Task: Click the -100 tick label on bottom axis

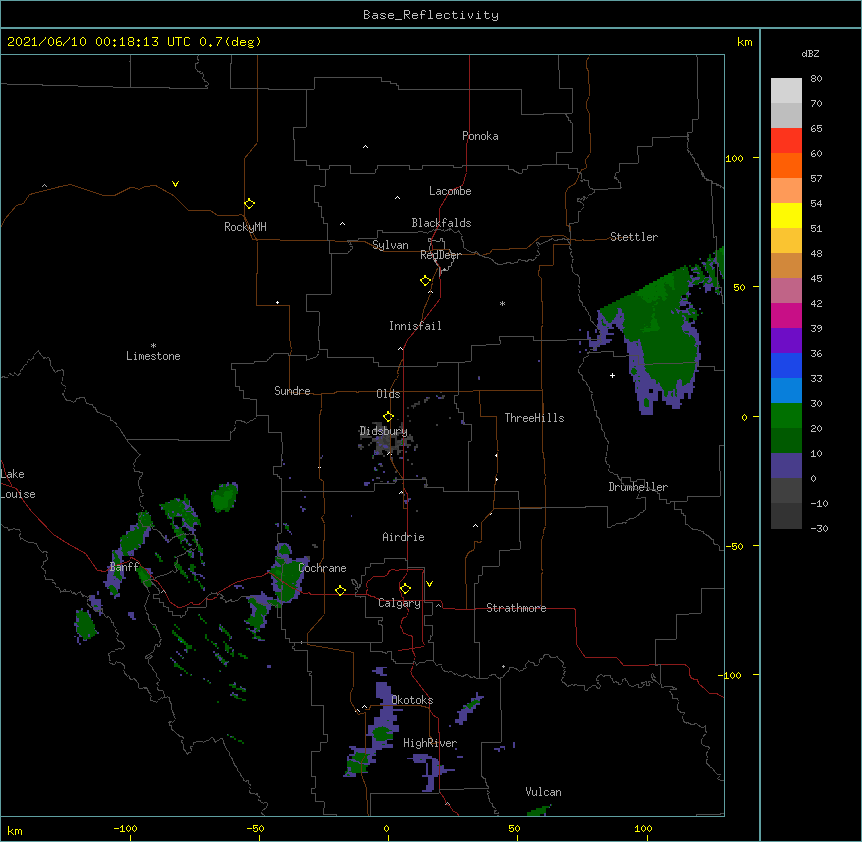Action: 125,828
